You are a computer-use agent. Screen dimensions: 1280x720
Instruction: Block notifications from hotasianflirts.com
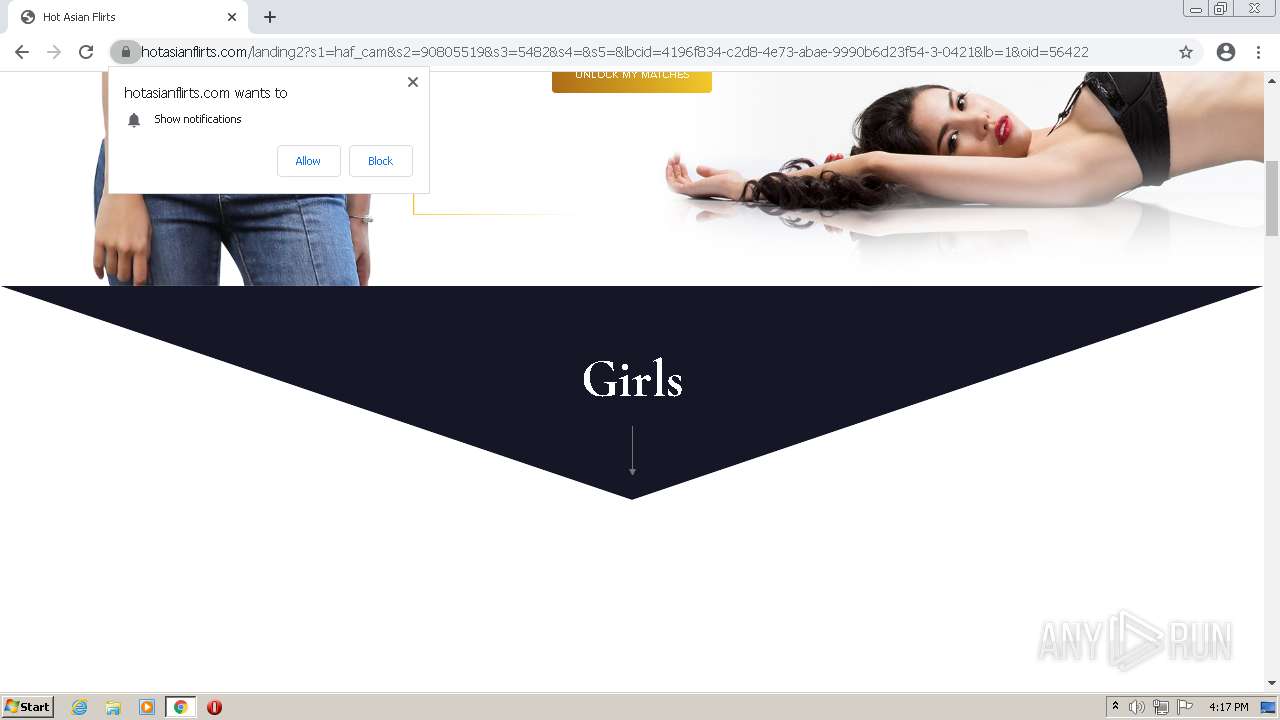coord(380,161)
